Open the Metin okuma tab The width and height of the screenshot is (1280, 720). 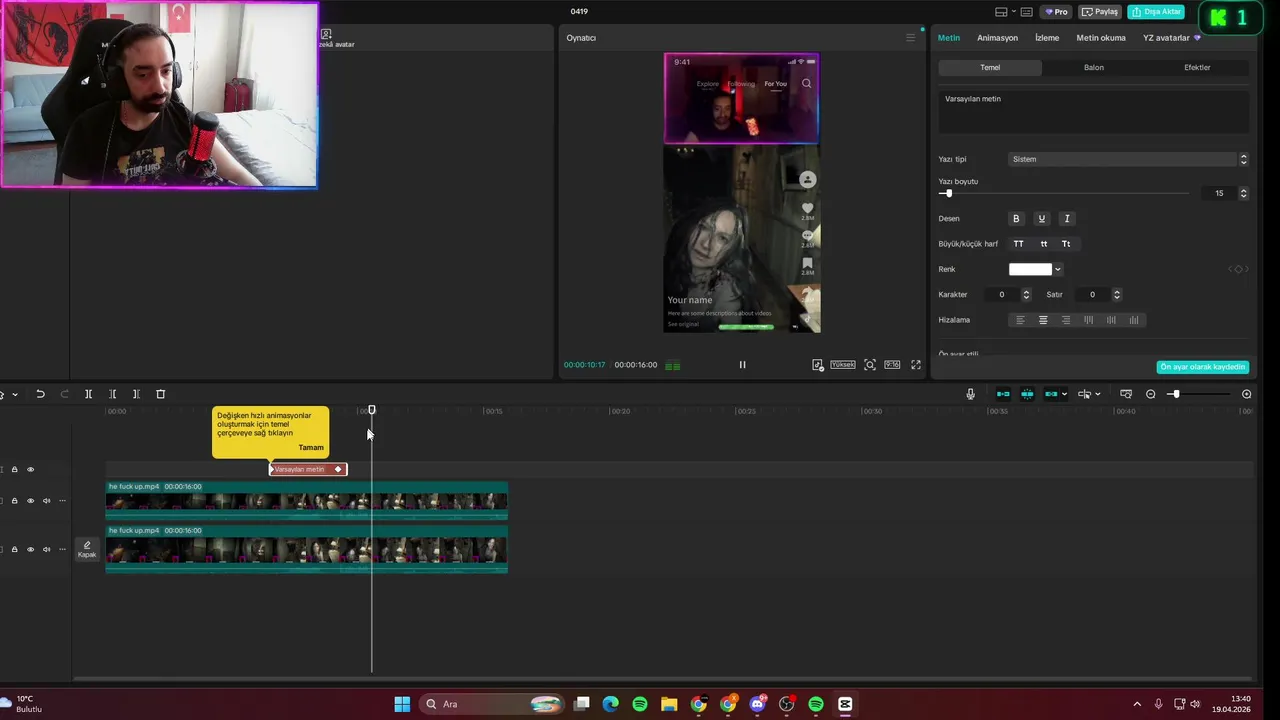[x=1101, y=38]
